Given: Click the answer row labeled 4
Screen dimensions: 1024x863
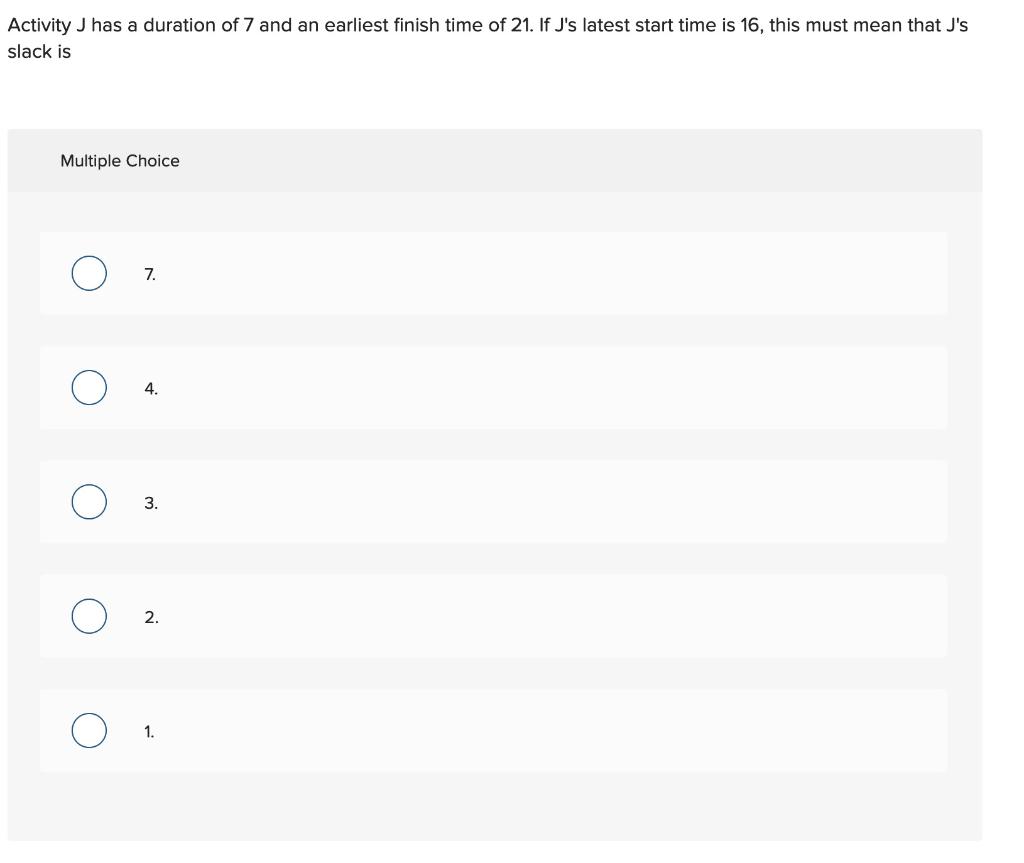Looking at the screenshot, I should tap(493, 386).
